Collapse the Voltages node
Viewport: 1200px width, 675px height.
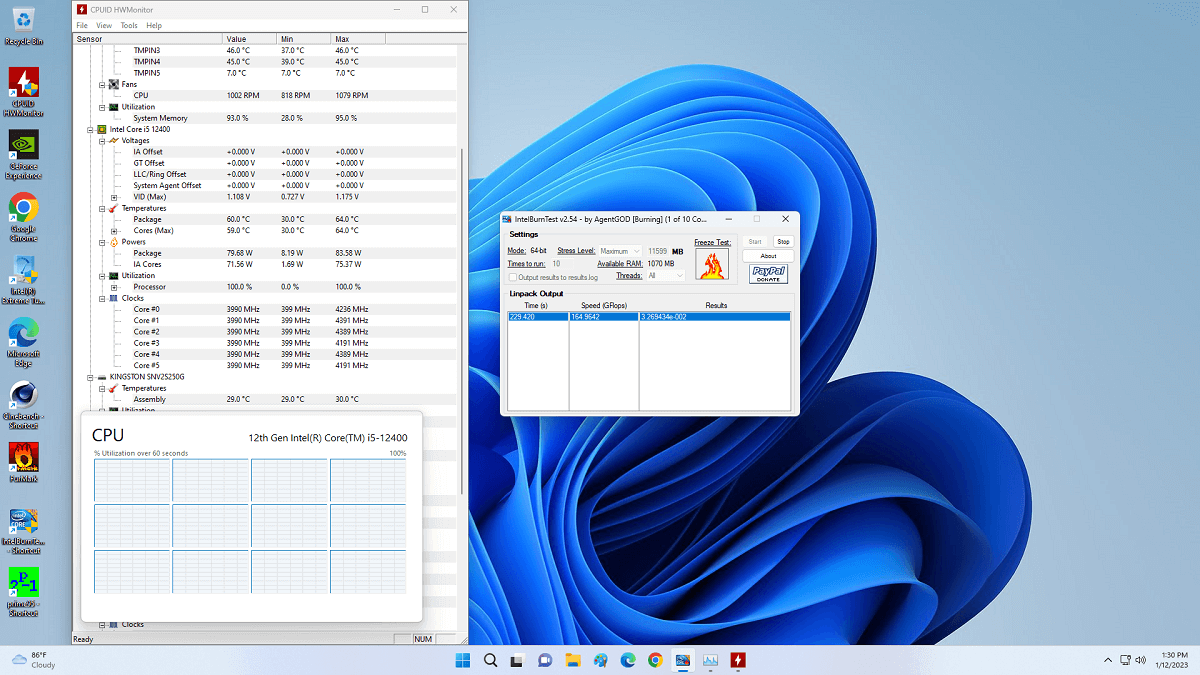click(x=102, y=141)
